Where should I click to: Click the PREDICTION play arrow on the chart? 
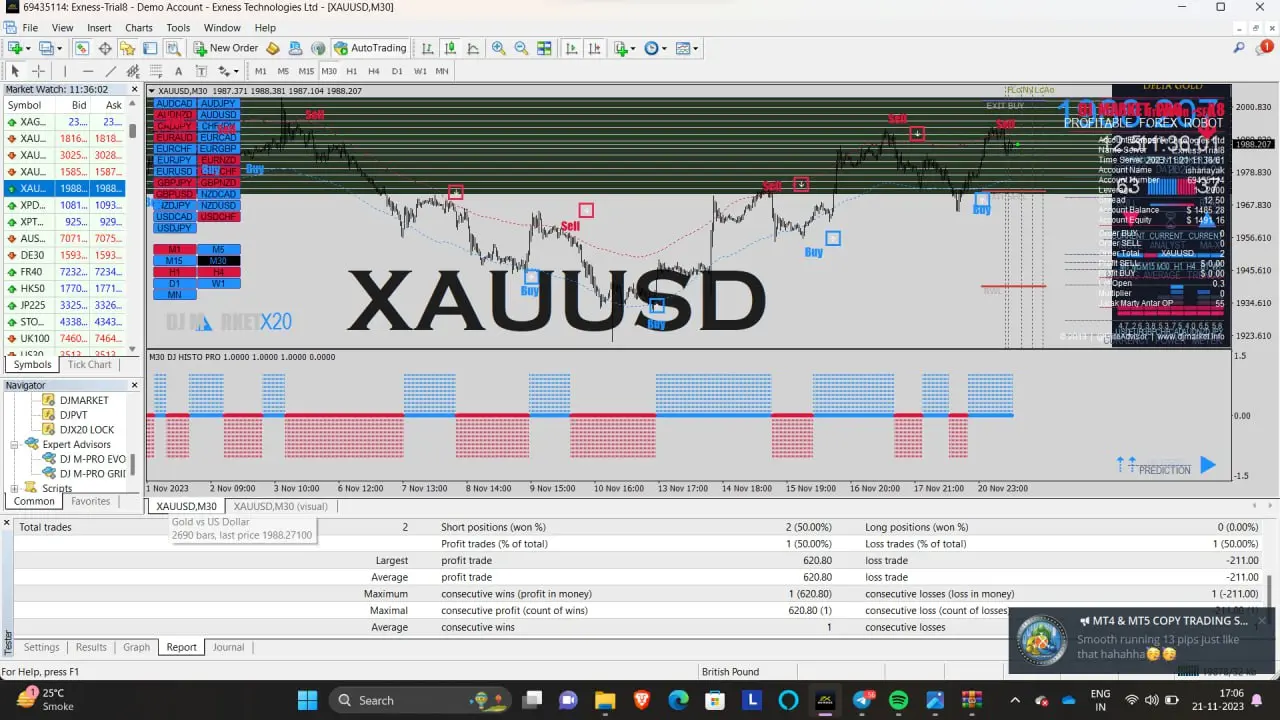click(x=1207, y=465)
